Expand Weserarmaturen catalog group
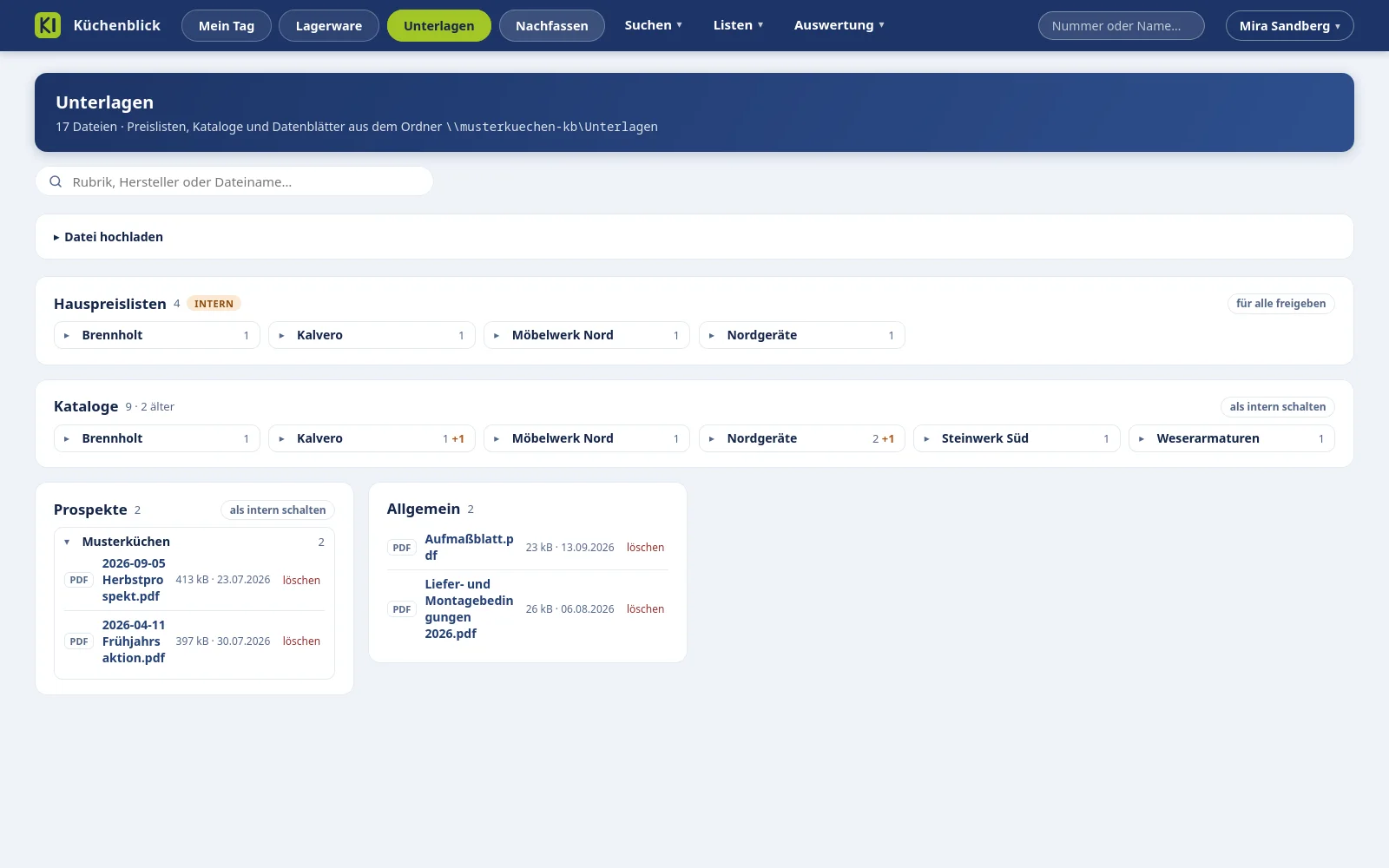The height and width of the screenshot is (868, 1389). coord(1232,438)
